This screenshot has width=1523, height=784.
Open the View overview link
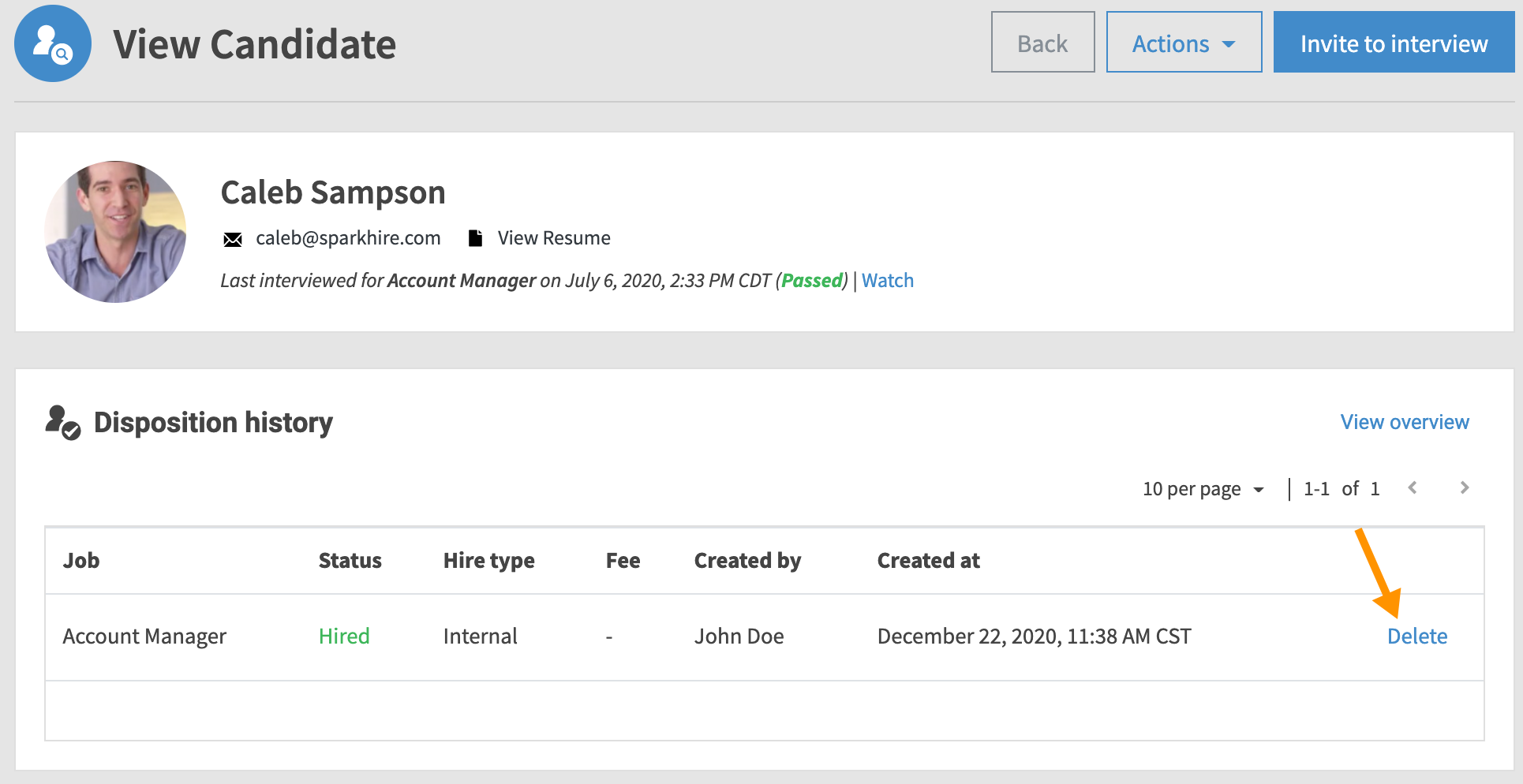(x=1405, y=422)
